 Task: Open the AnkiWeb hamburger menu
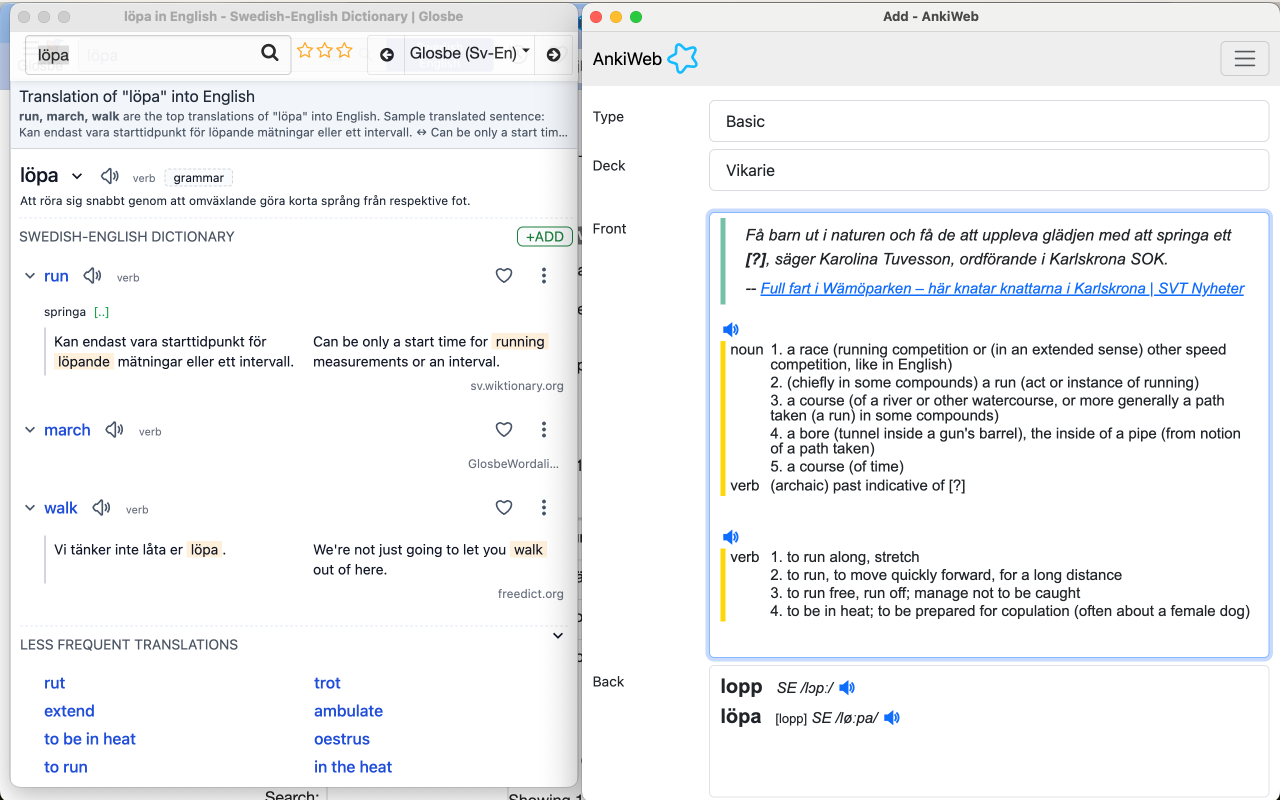pyautogui.click(x=1245, y=59)
